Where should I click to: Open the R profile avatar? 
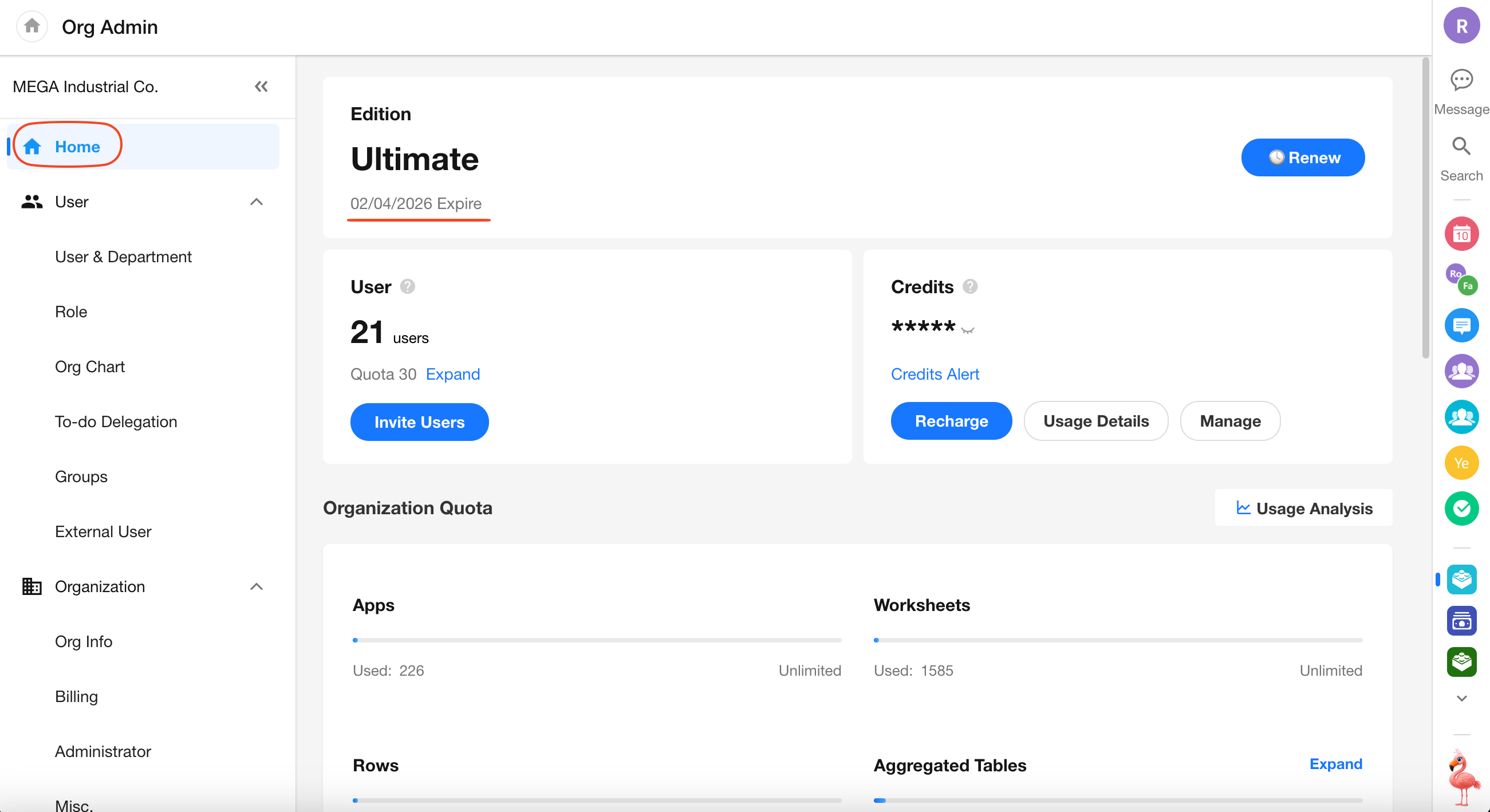coord(1461,26)
